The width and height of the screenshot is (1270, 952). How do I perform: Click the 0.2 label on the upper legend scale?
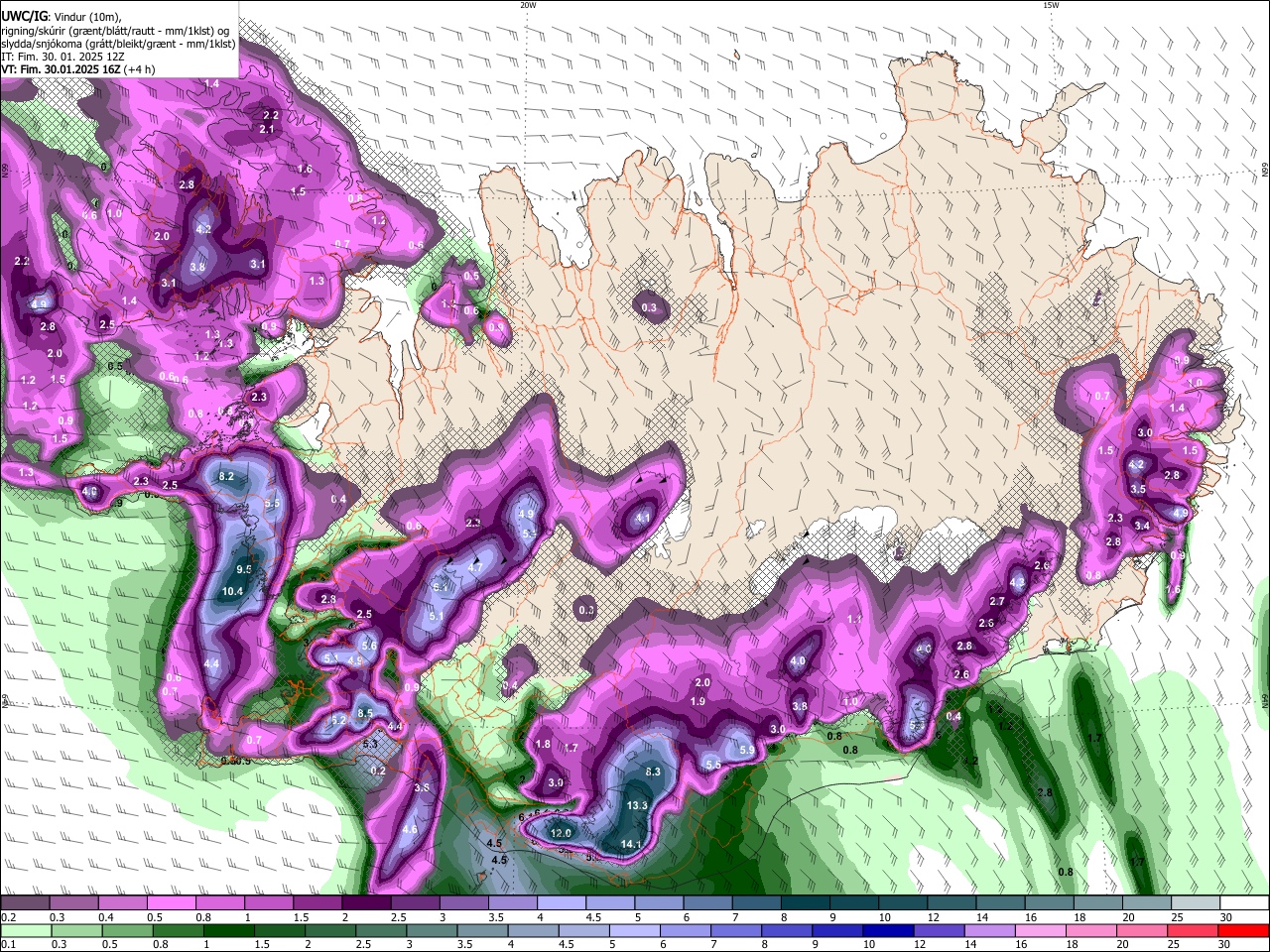[8, 917]
